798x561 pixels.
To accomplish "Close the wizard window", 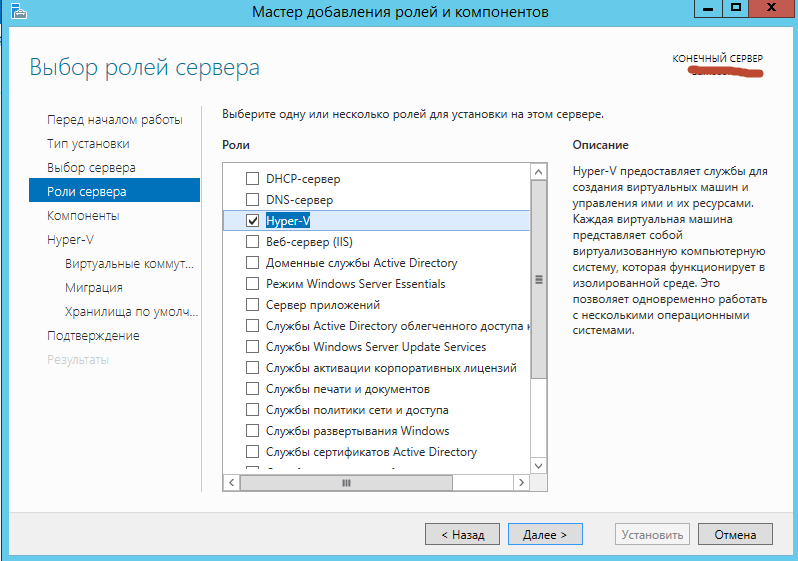I will (772, 8).
